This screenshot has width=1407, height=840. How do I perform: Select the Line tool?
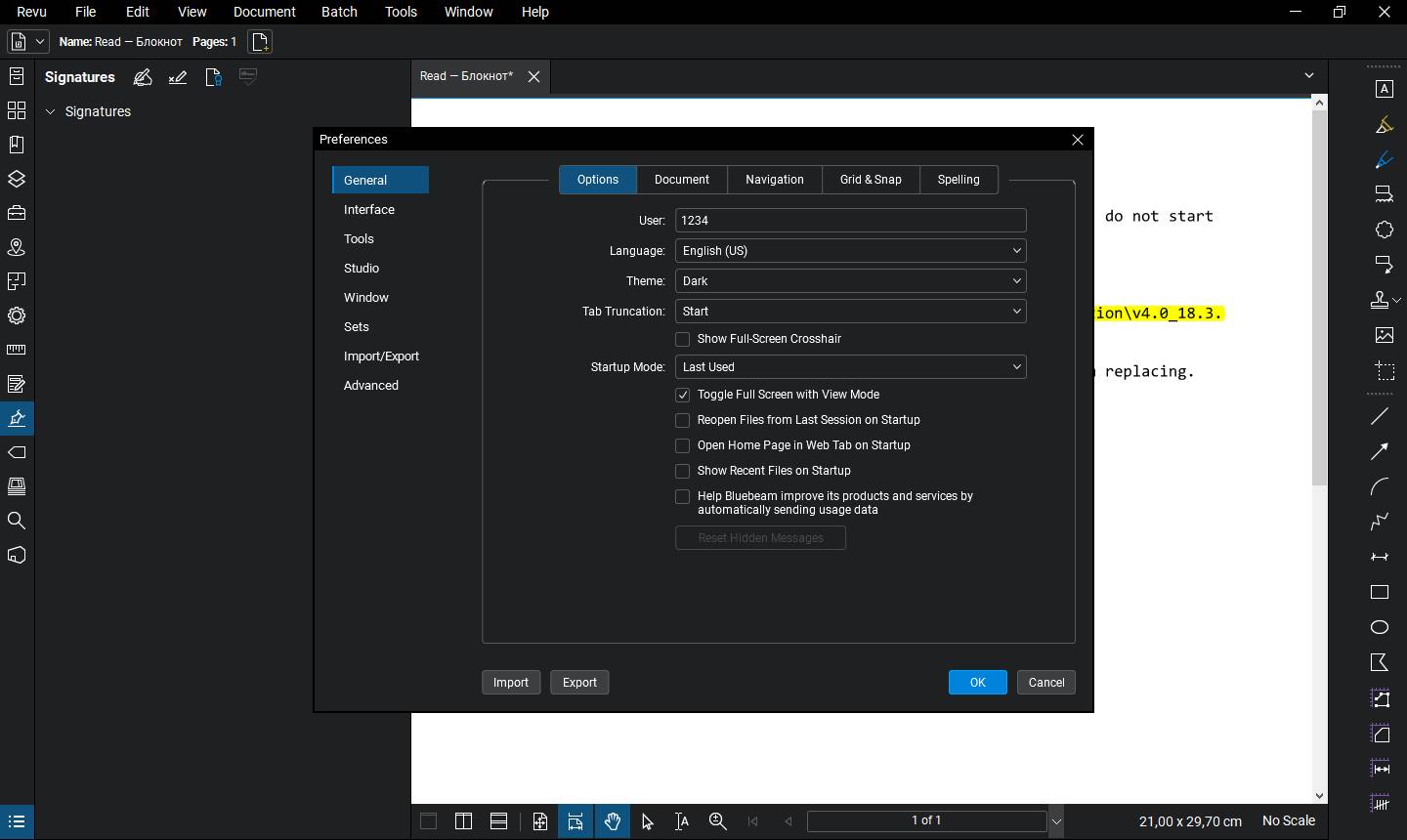pos(1380,417)
